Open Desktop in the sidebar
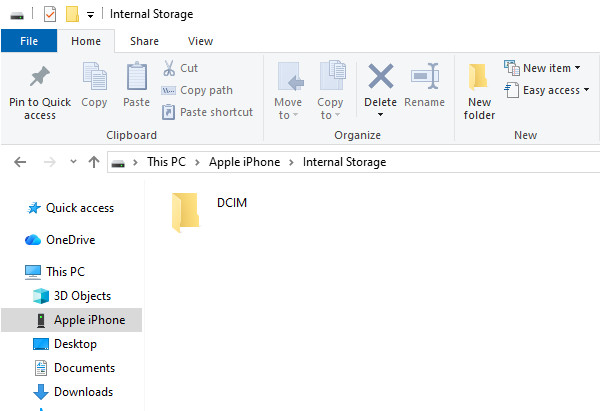Screen dimensions: 600x411 click(65, 344)
